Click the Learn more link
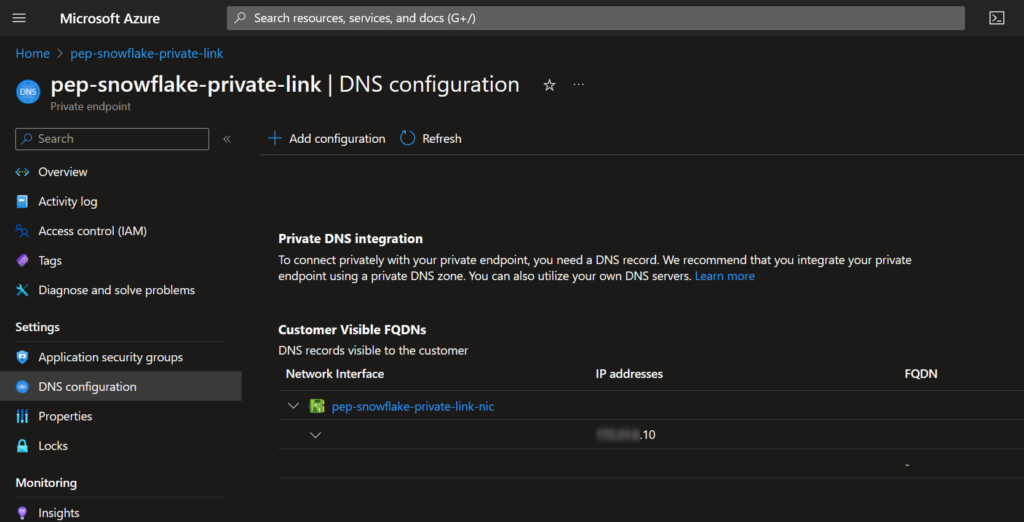 [x=725, y=276]
